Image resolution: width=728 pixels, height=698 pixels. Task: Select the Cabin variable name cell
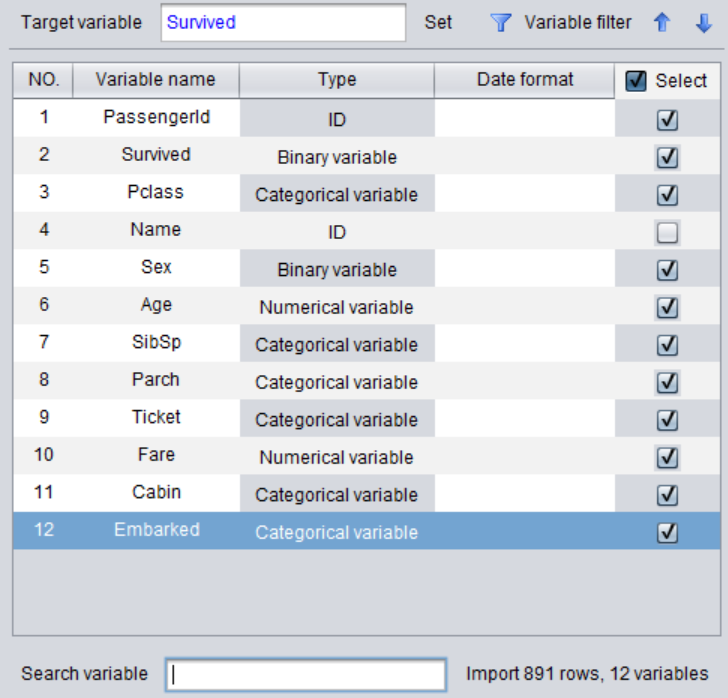coord(156,492)
